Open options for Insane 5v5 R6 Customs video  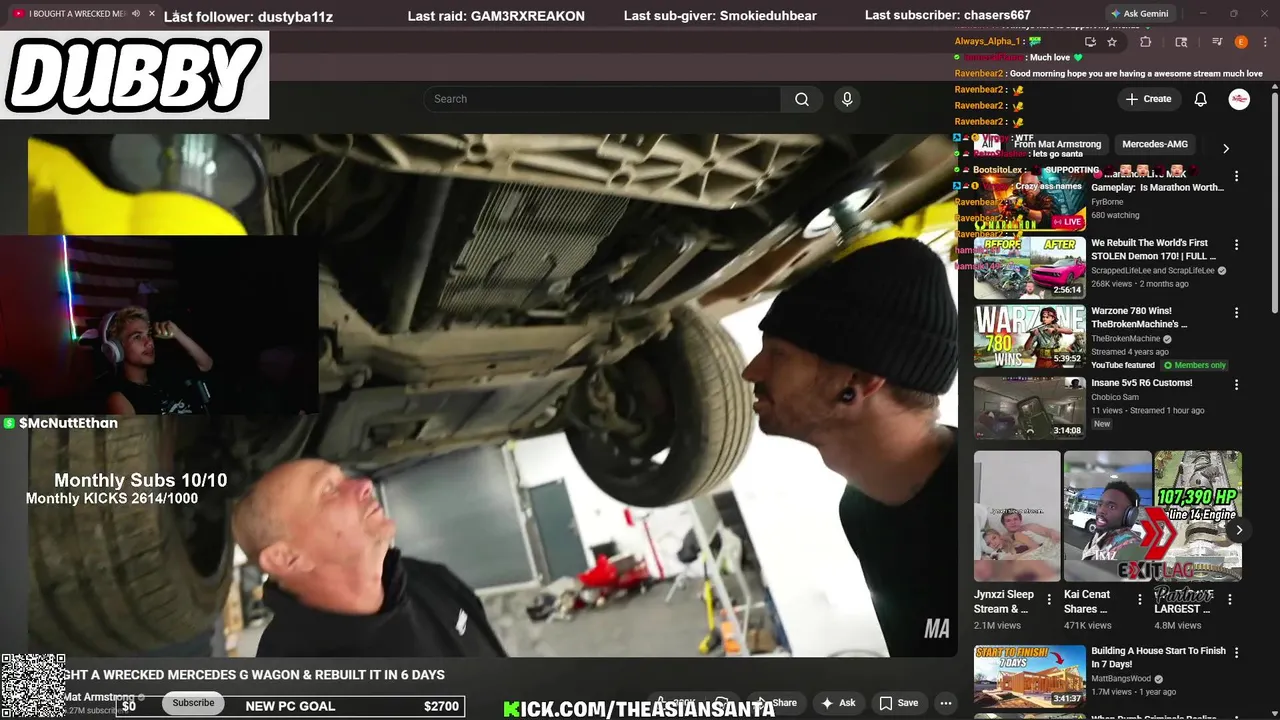pos(1236,384)
